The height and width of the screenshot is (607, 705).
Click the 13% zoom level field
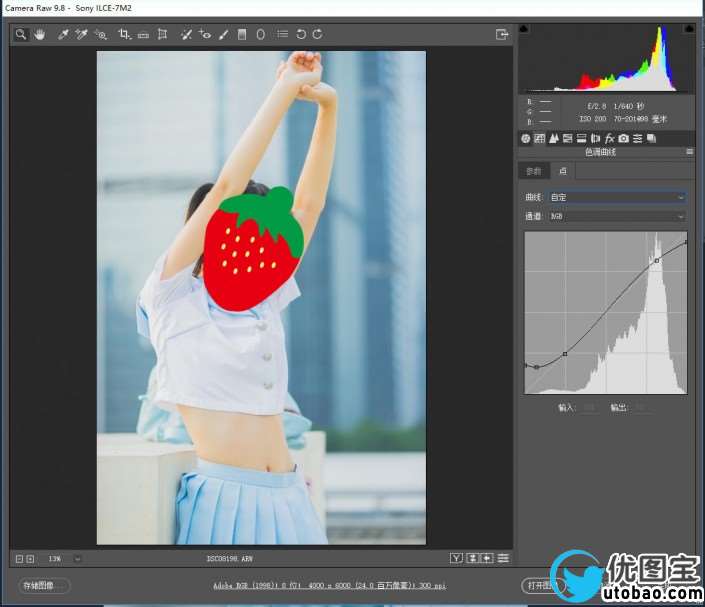[54, 559]
